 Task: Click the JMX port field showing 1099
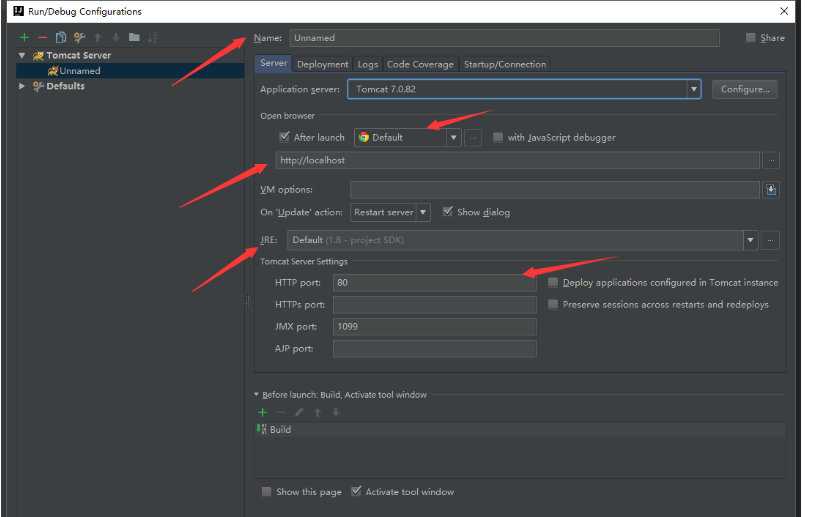(x=435, y=326)
